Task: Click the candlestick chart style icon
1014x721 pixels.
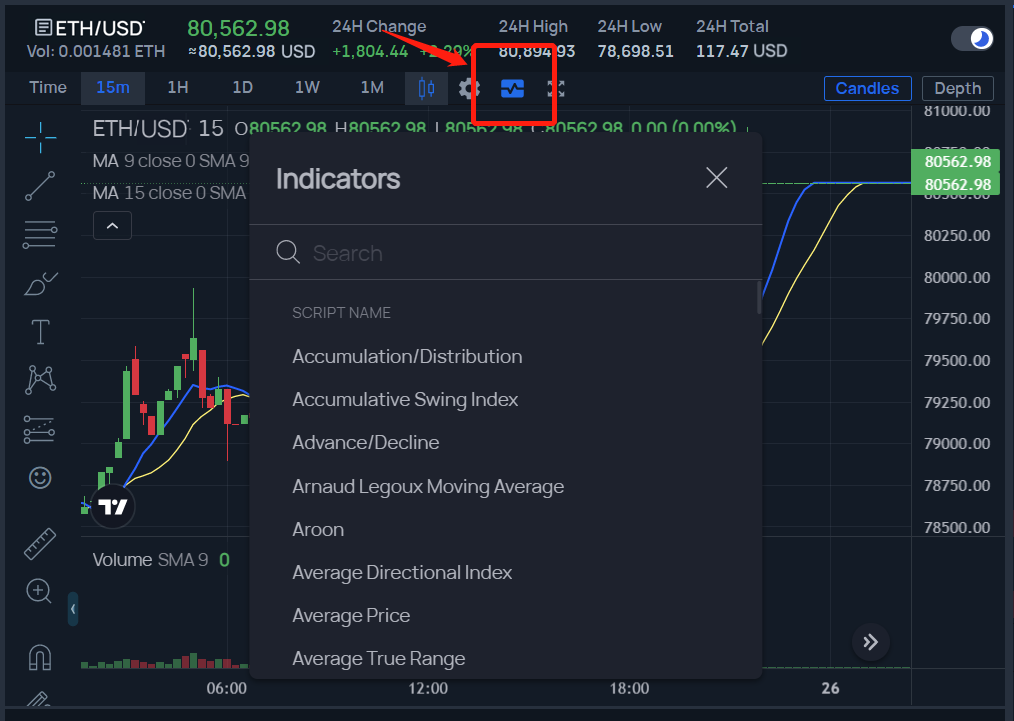Action: tap(426, 89)
